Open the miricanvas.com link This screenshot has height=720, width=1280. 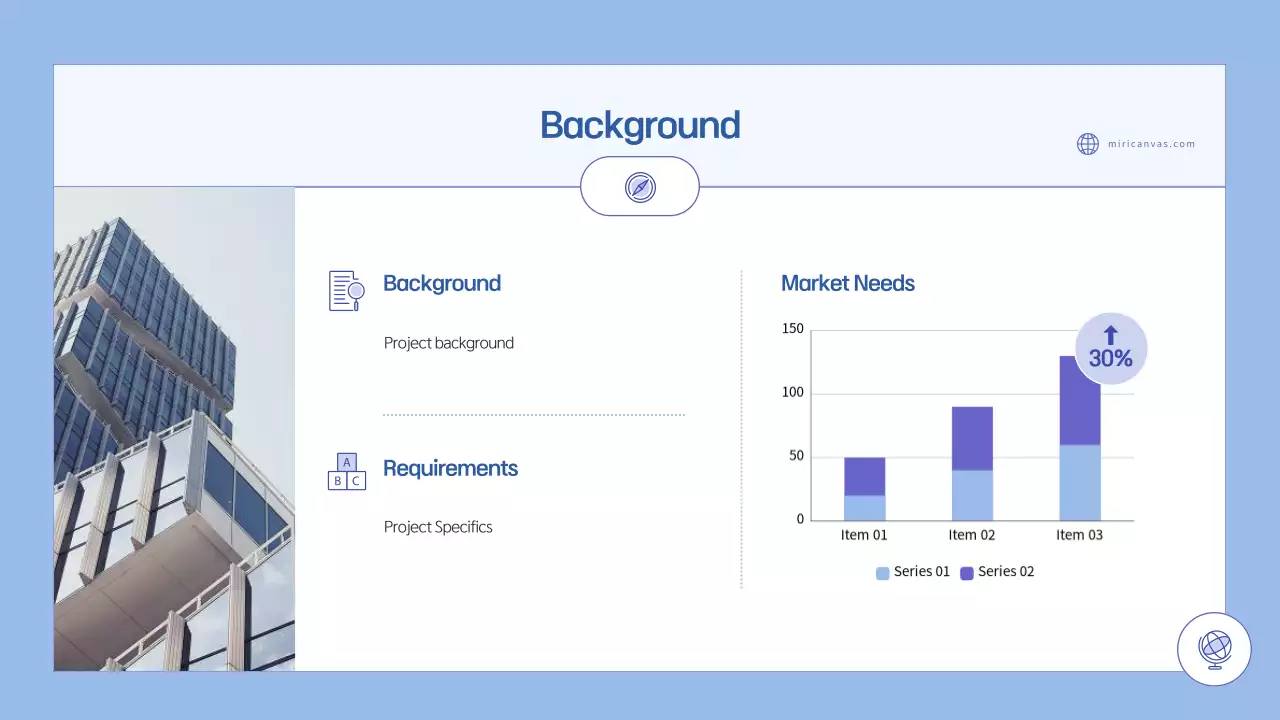coord(1151,144)
